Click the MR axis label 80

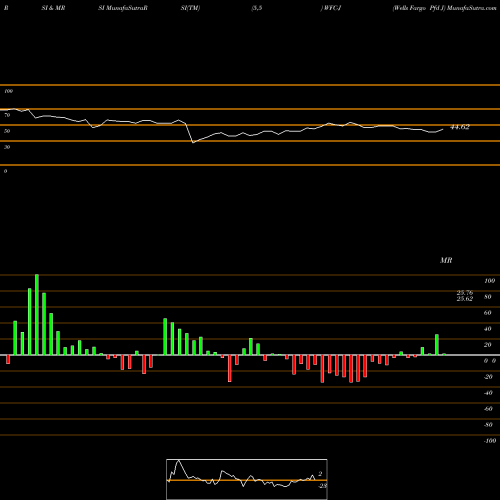point(488,297)
